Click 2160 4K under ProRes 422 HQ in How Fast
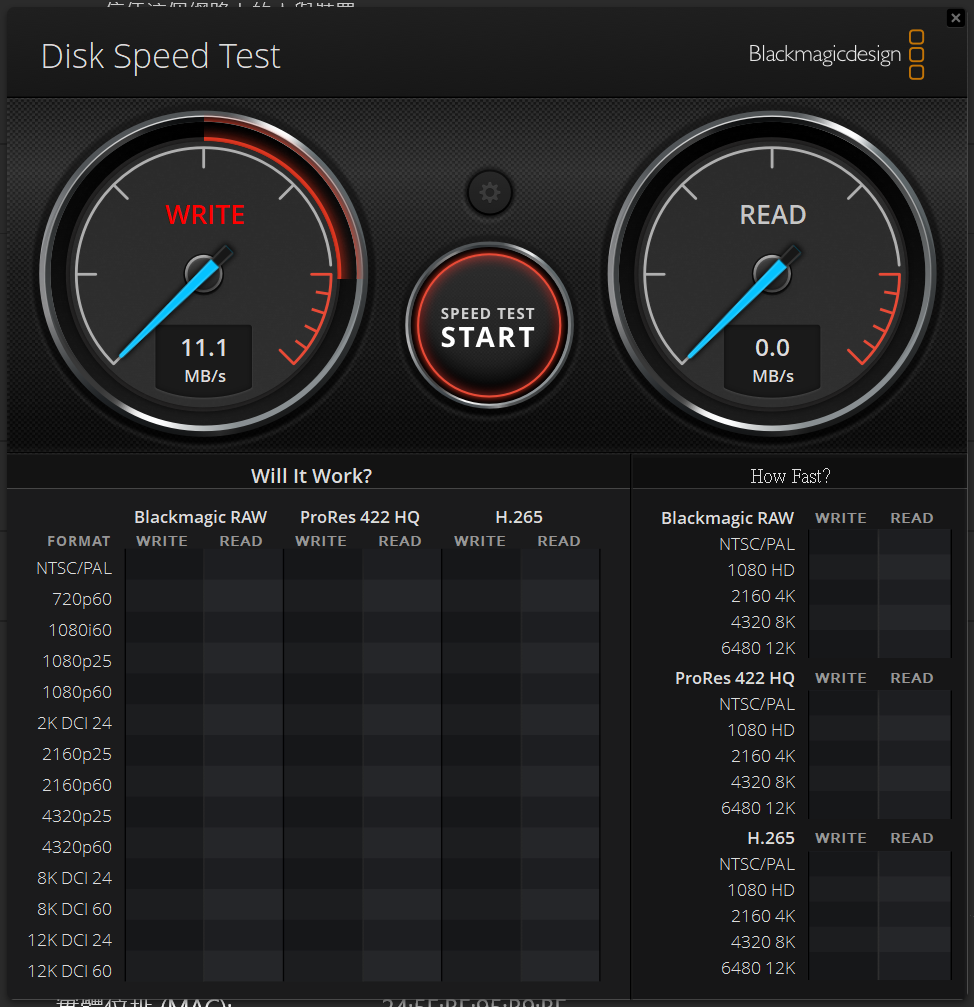 [x=762, y=756]
